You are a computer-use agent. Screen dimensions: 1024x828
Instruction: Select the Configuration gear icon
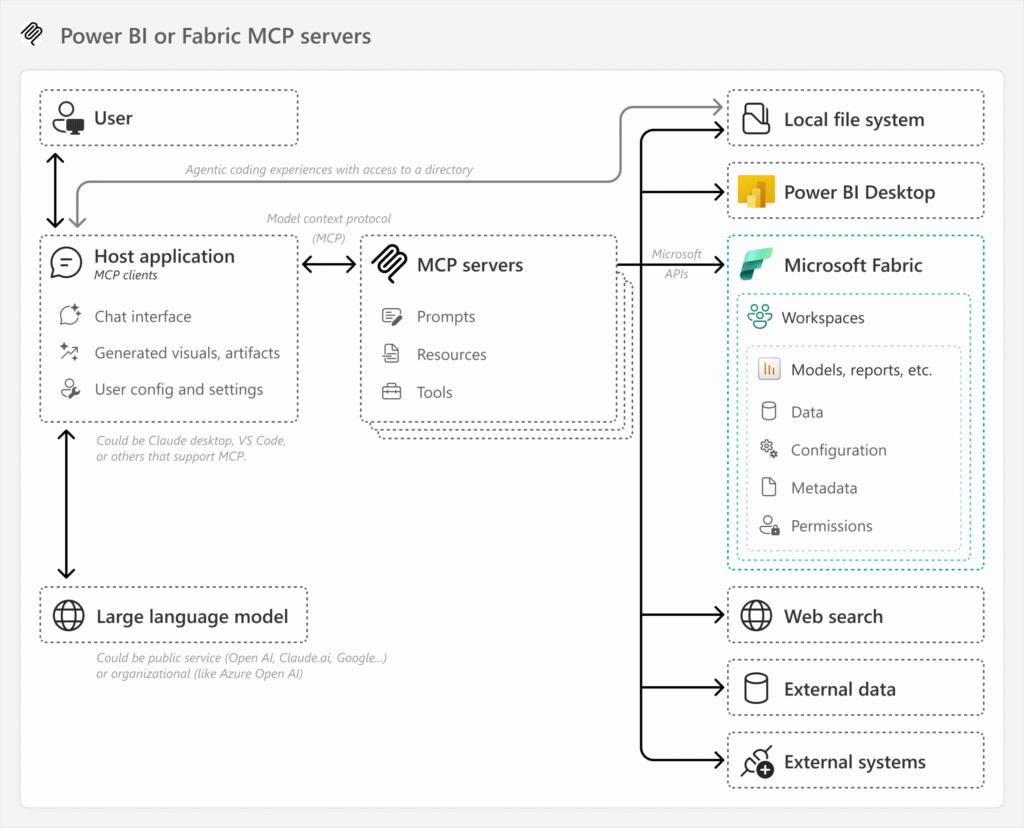click(770, 449)
